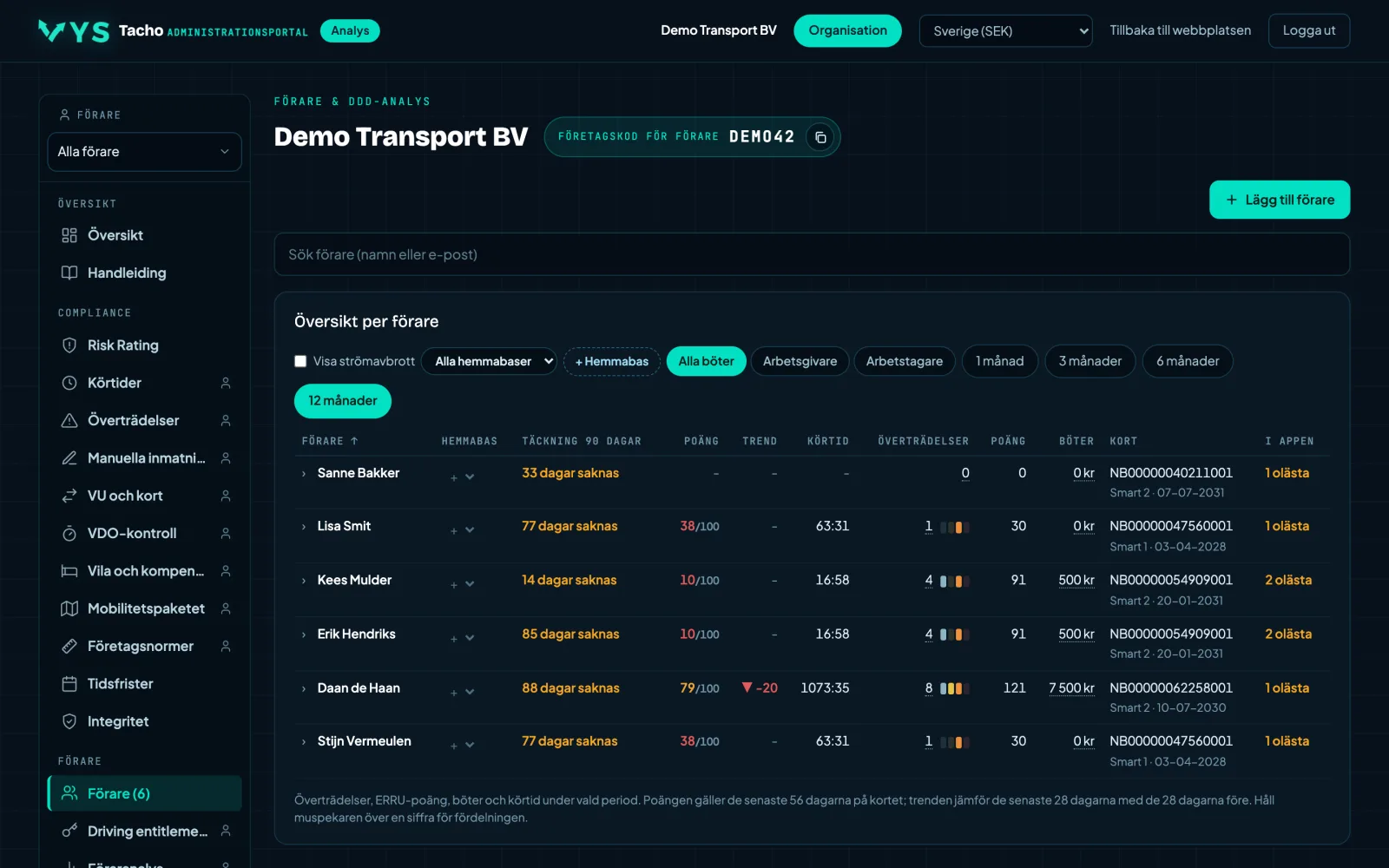The image size is (1389, 868).
Task: Open the Sverige (SEK) country dropdown
Action: [x=1005, y=31]
